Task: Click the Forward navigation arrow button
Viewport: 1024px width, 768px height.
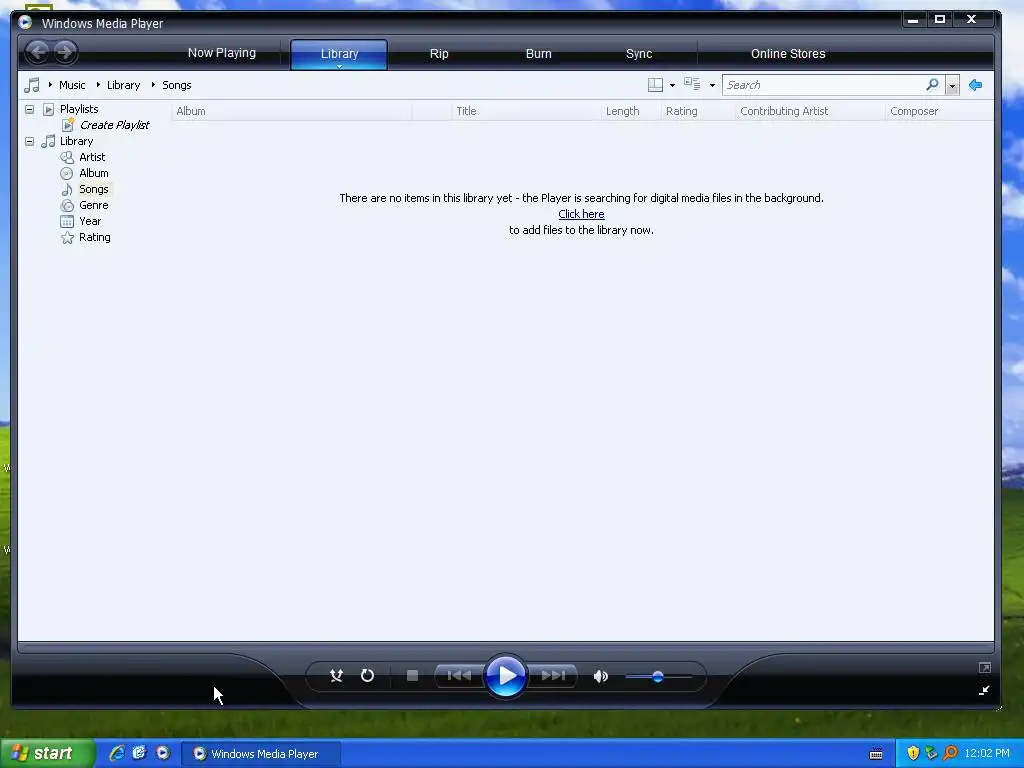Action: 65,52
